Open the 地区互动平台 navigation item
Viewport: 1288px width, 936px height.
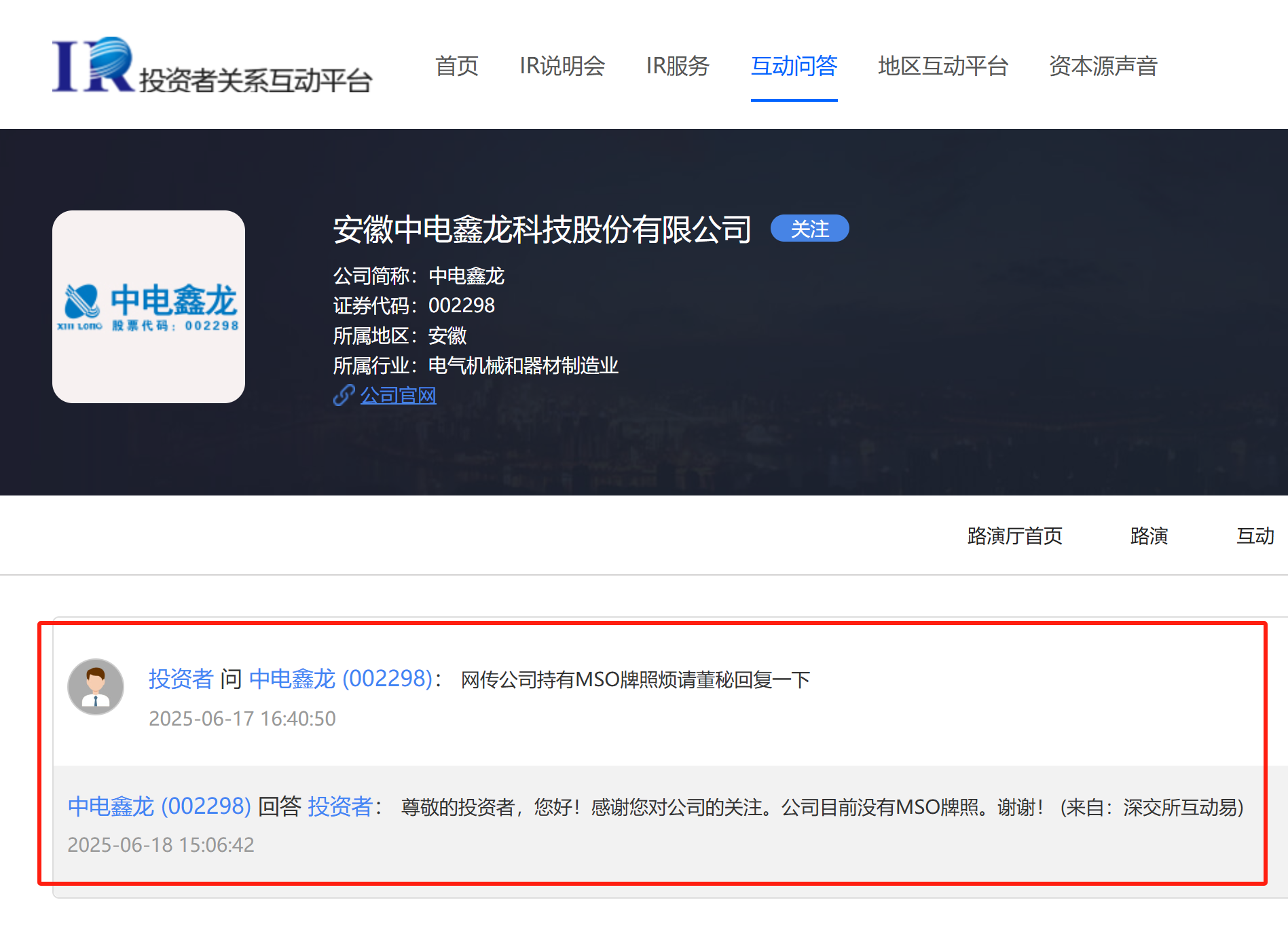(942, 66)
